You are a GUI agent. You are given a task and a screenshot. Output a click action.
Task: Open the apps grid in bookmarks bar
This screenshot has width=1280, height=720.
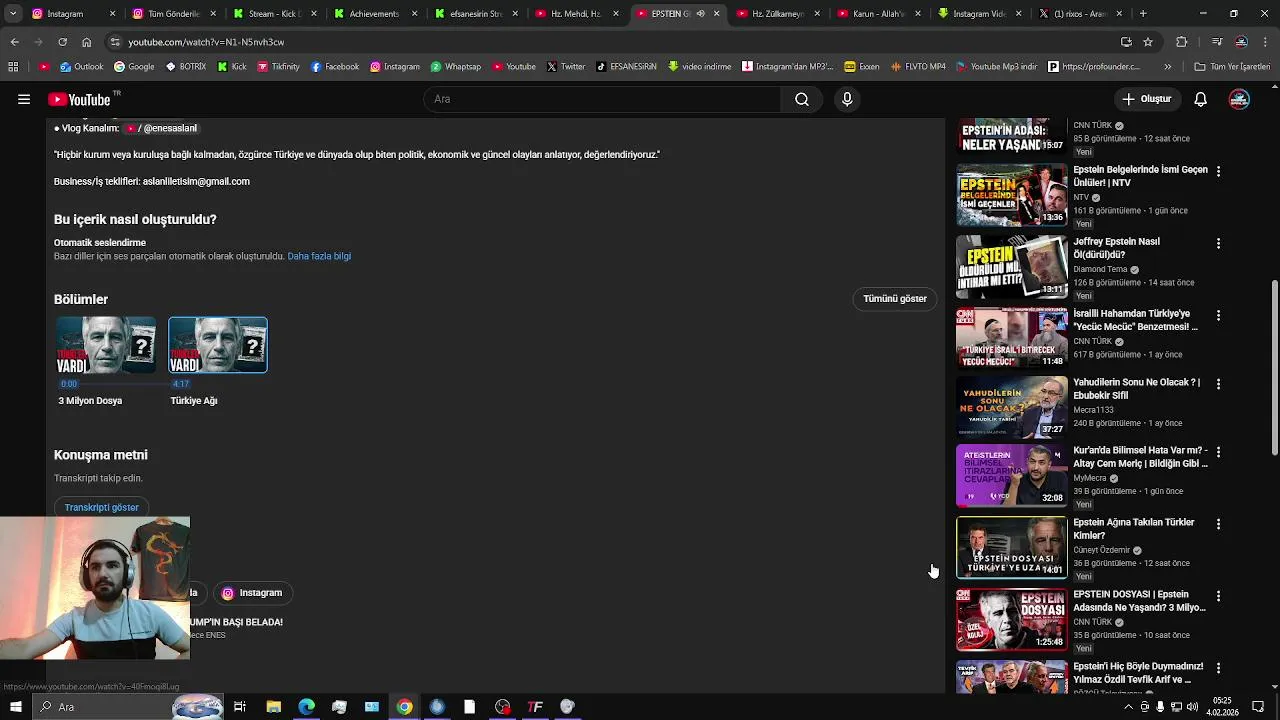(x=13, y=67)
